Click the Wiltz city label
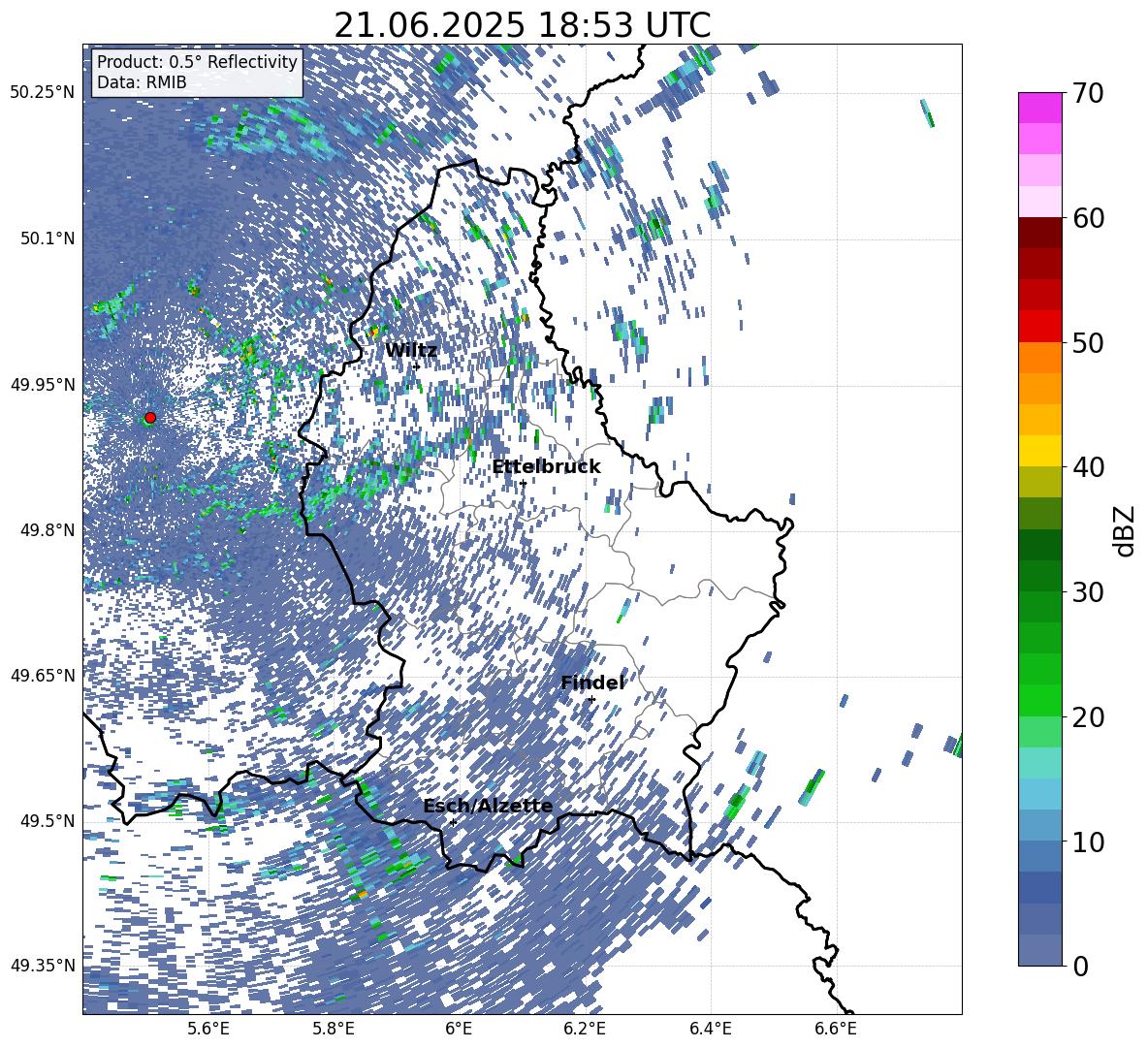The height and width of the screenshot is (1048, 1148). pyautogui.click(x=411, y=350)
